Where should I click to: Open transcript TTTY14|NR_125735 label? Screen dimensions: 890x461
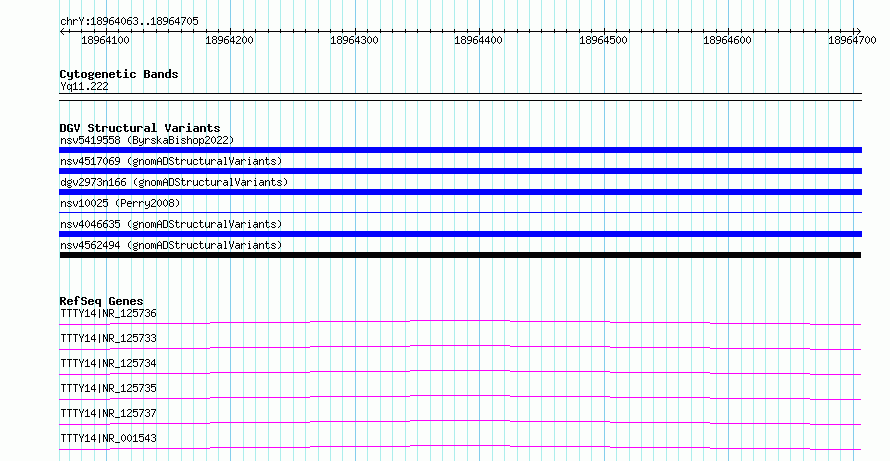108,388
